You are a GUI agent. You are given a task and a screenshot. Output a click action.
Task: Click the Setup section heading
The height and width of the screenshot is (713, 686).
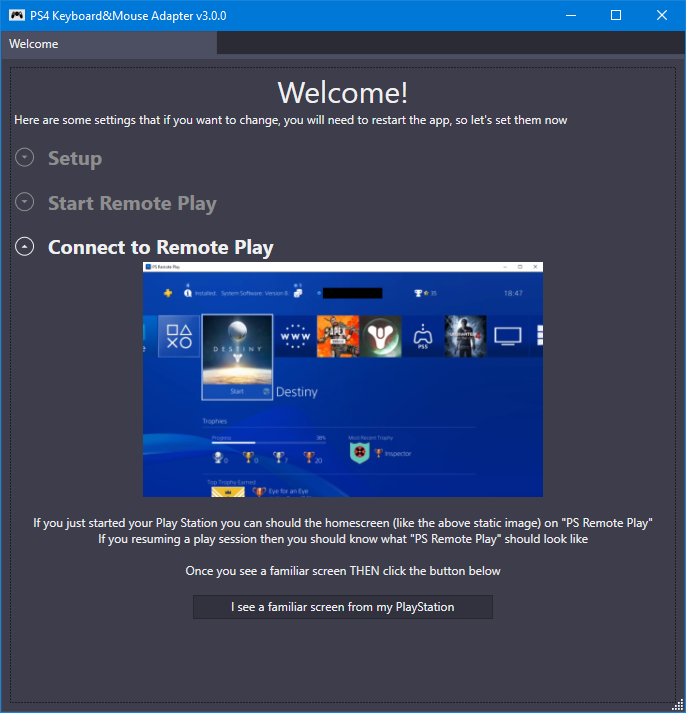click(x=75, y=158)
